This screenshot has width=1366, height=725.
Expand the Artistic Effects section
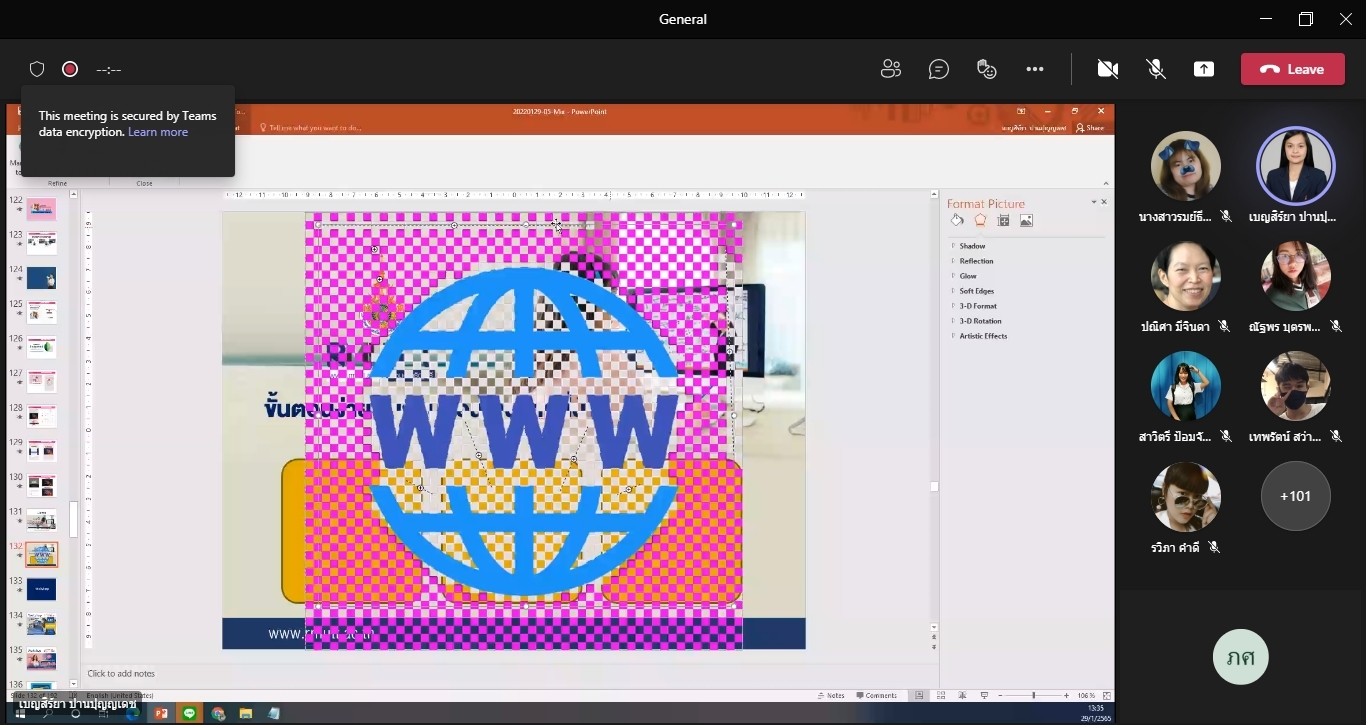click(978, 336)
